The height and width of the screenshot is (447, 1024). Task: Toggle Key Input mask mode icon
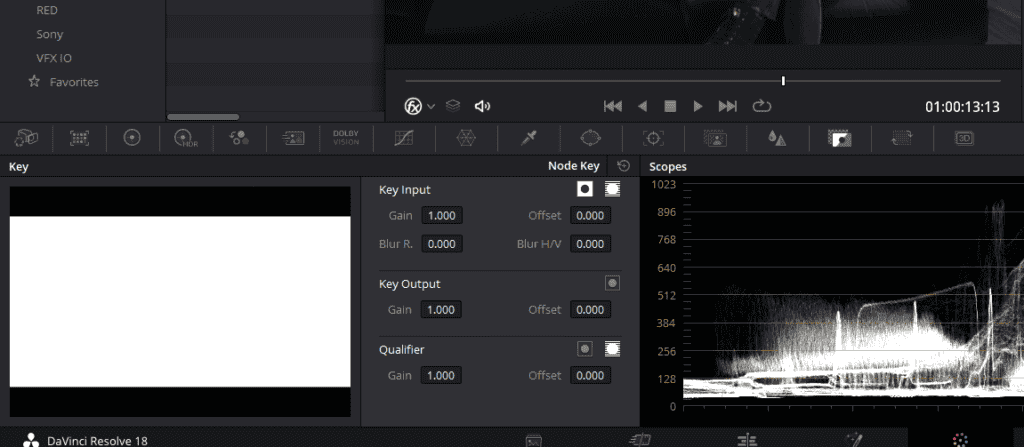612,190
